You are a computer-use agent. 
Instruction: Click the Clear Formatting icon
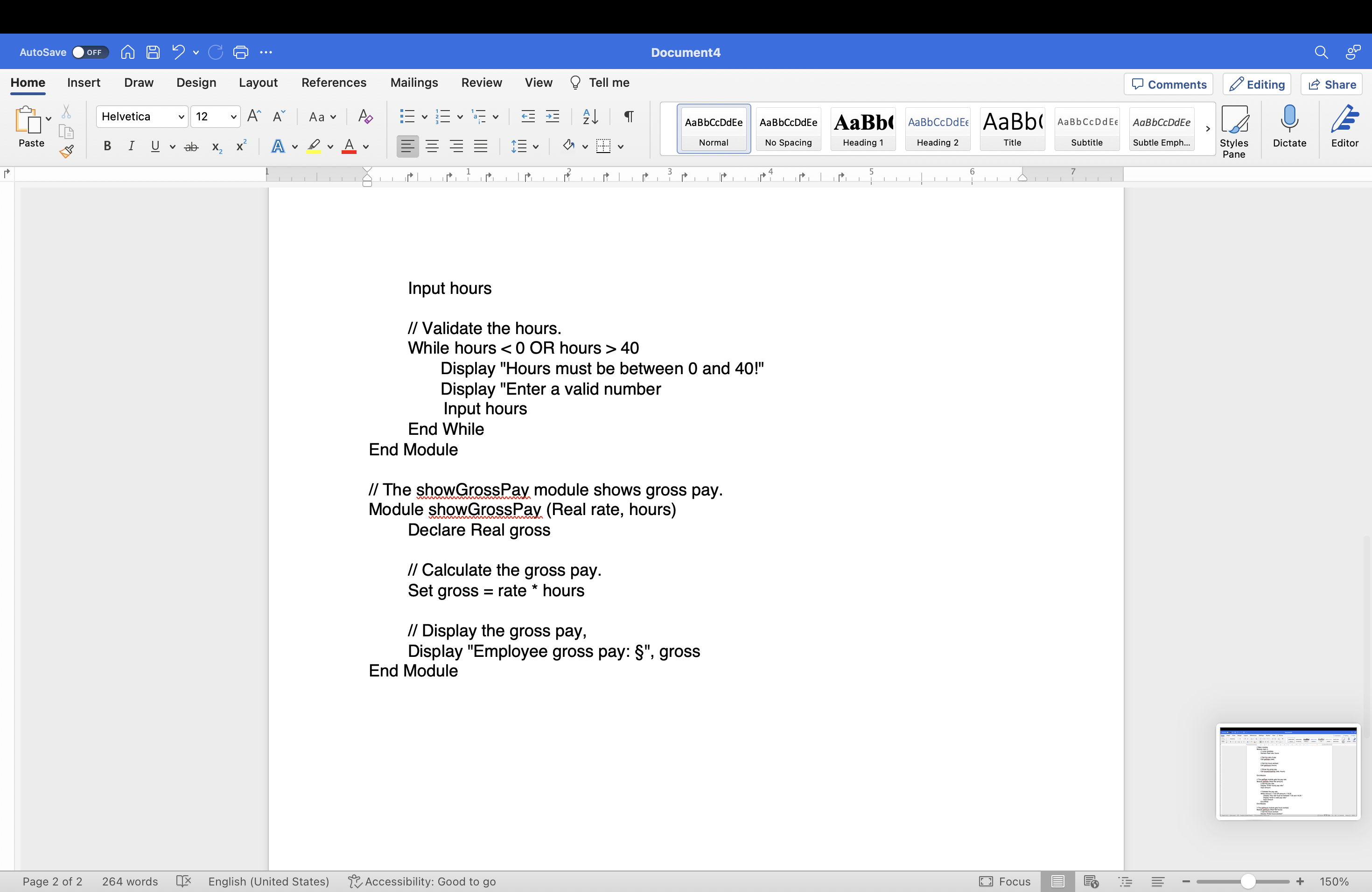click(365, 117)
